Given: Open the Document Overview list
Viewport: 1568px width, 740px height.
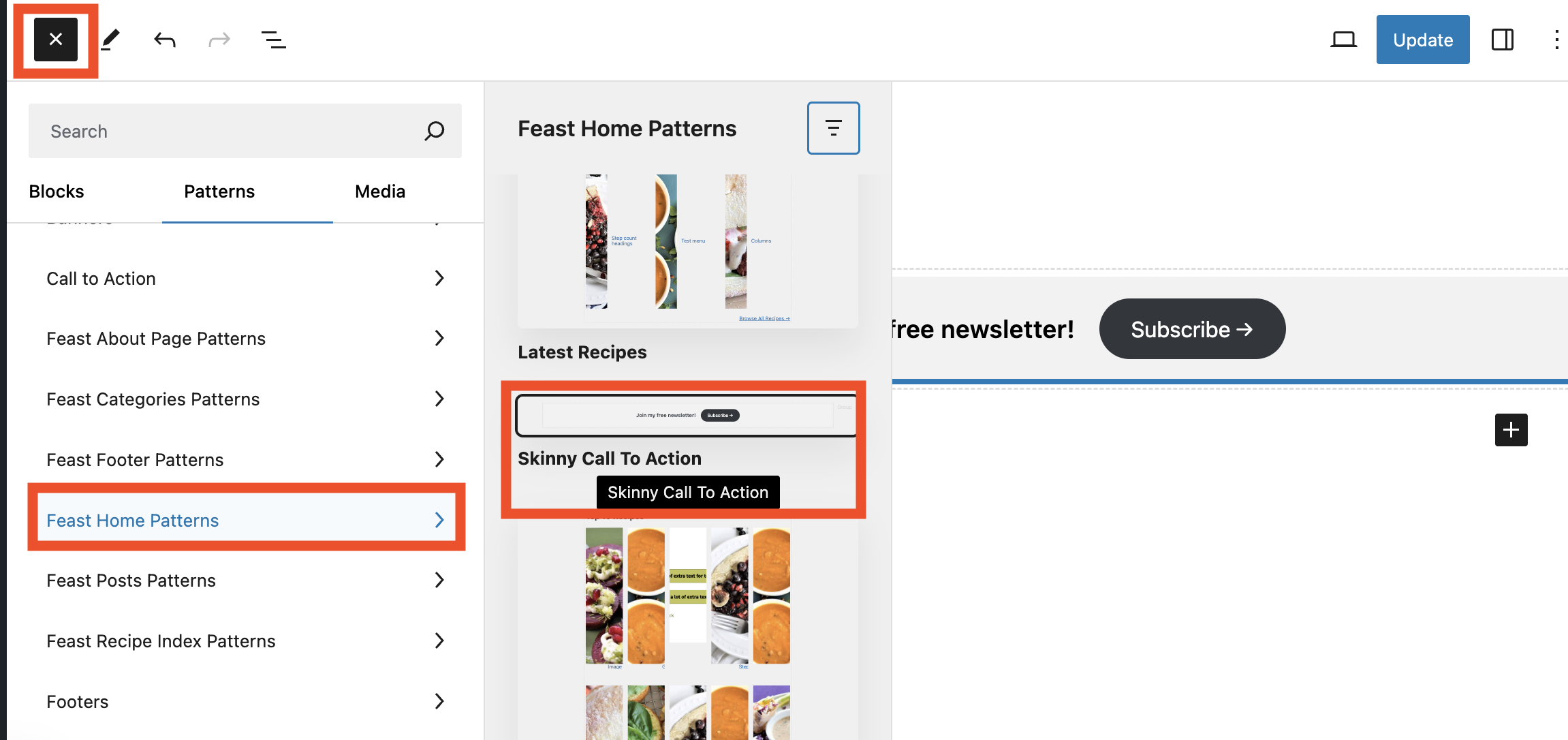Looking at the screenshot, I should pyautogui.click(x=273, y=40).
